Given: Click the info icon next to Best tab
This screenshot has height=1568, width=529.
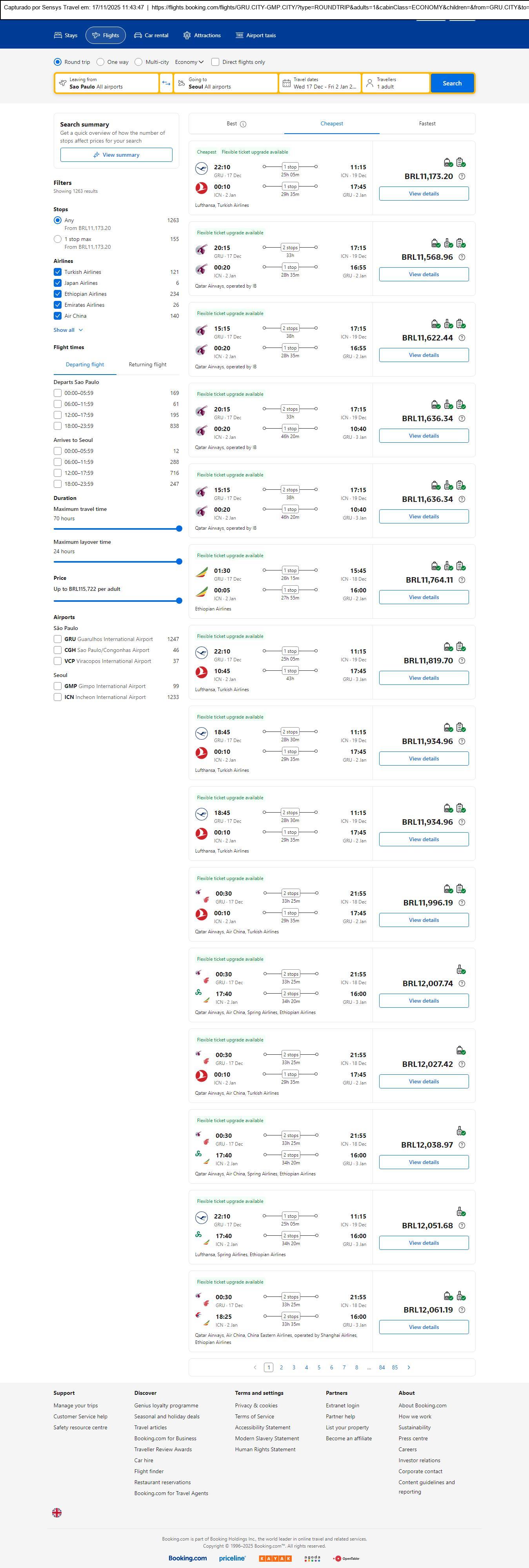Looking at the screenshot, I should [x=243, y=124].
